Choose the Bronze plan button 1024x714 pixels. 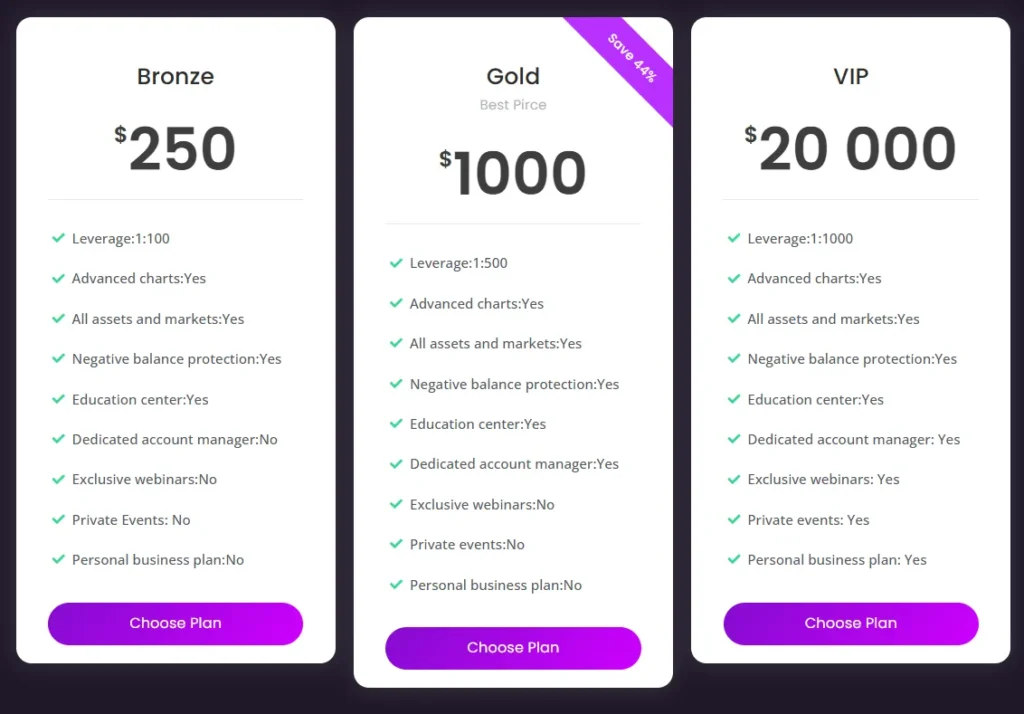[175, 623]
